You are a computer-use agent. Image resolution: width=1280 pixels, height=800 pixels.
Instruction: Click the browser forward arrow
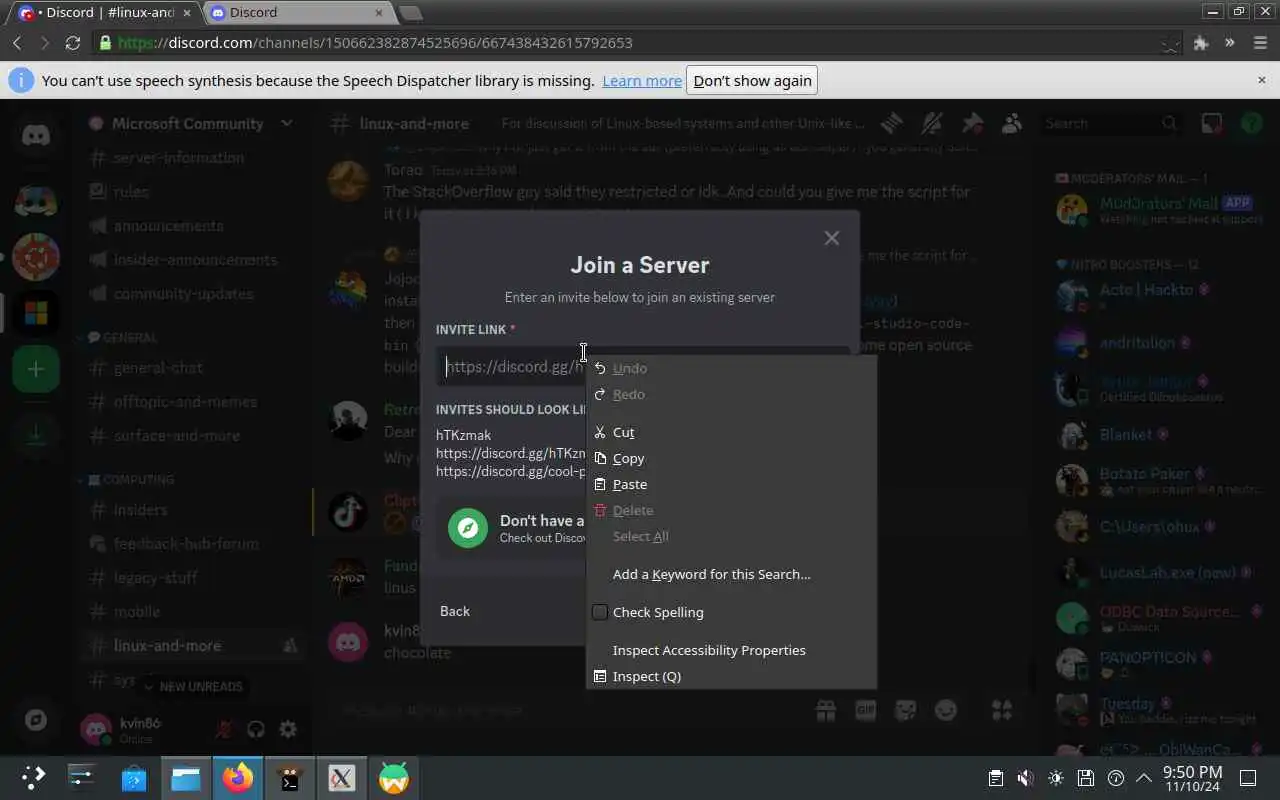[45, 43]
